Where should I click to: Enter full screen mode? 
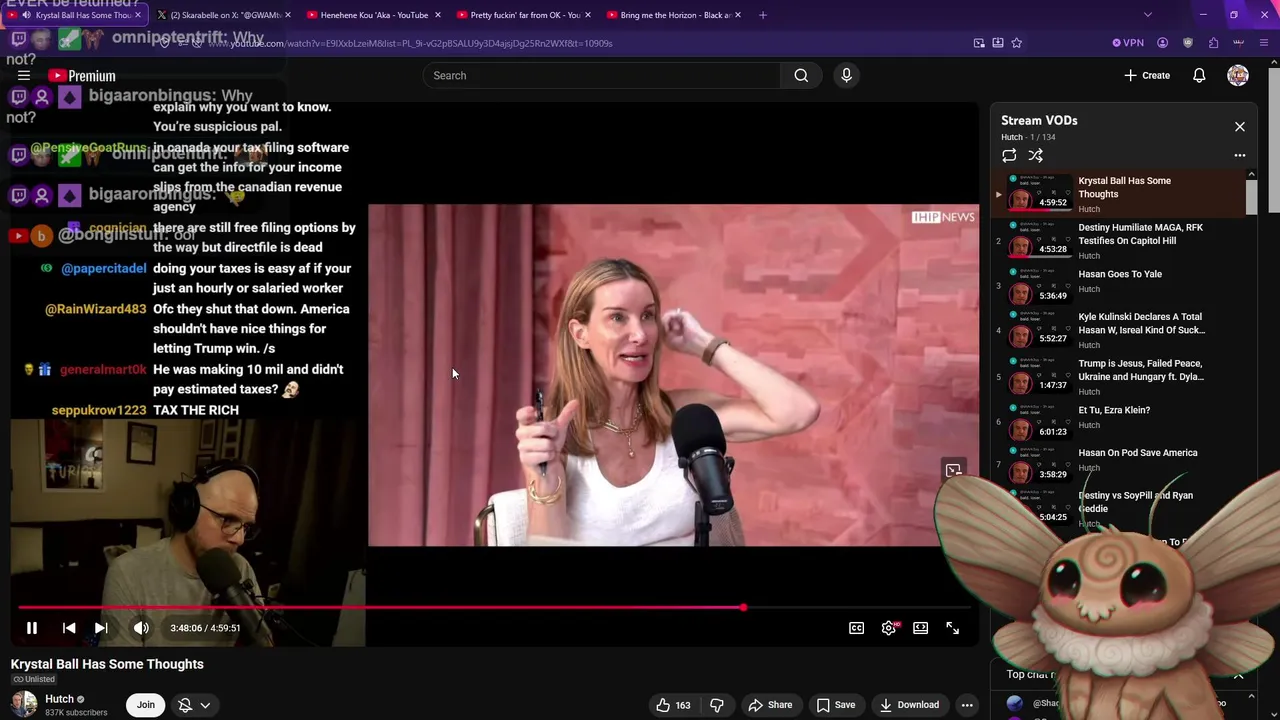953,628
